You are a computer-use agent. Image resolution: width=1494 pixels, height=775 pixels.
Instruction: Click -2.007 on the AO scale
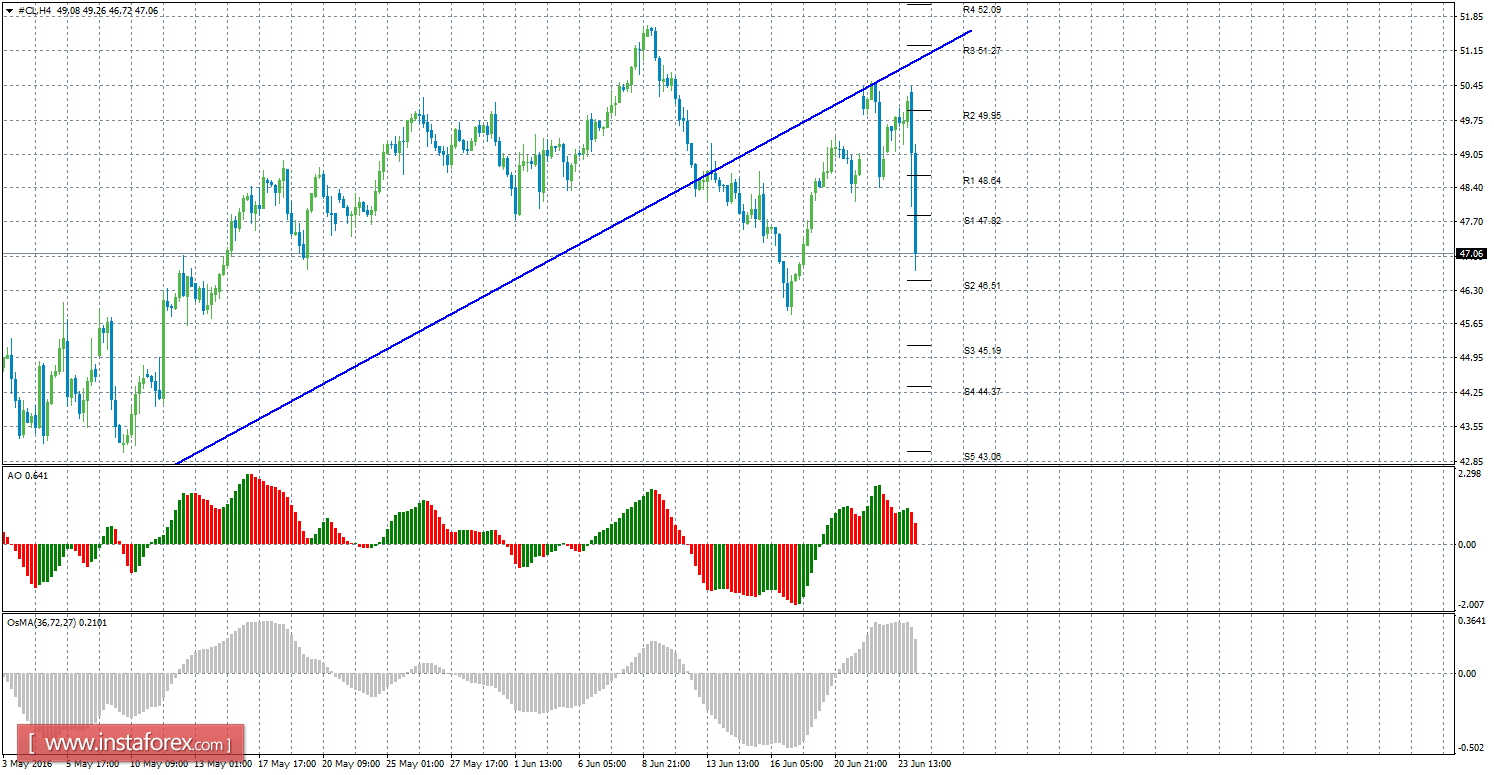1470,604
